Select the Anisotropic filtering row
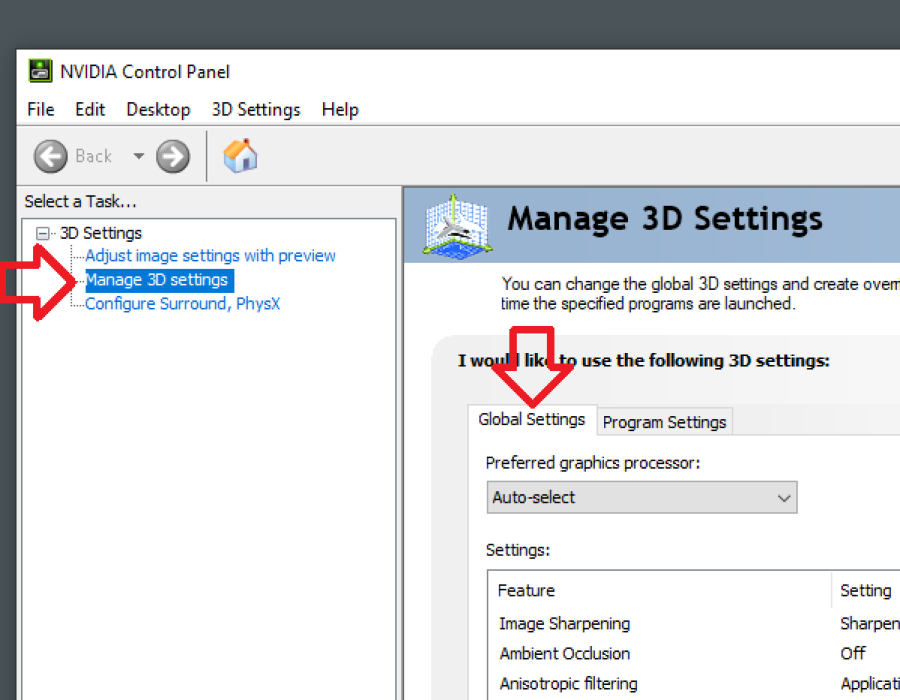This screenshot has height=700, width=900. point(695,684)
